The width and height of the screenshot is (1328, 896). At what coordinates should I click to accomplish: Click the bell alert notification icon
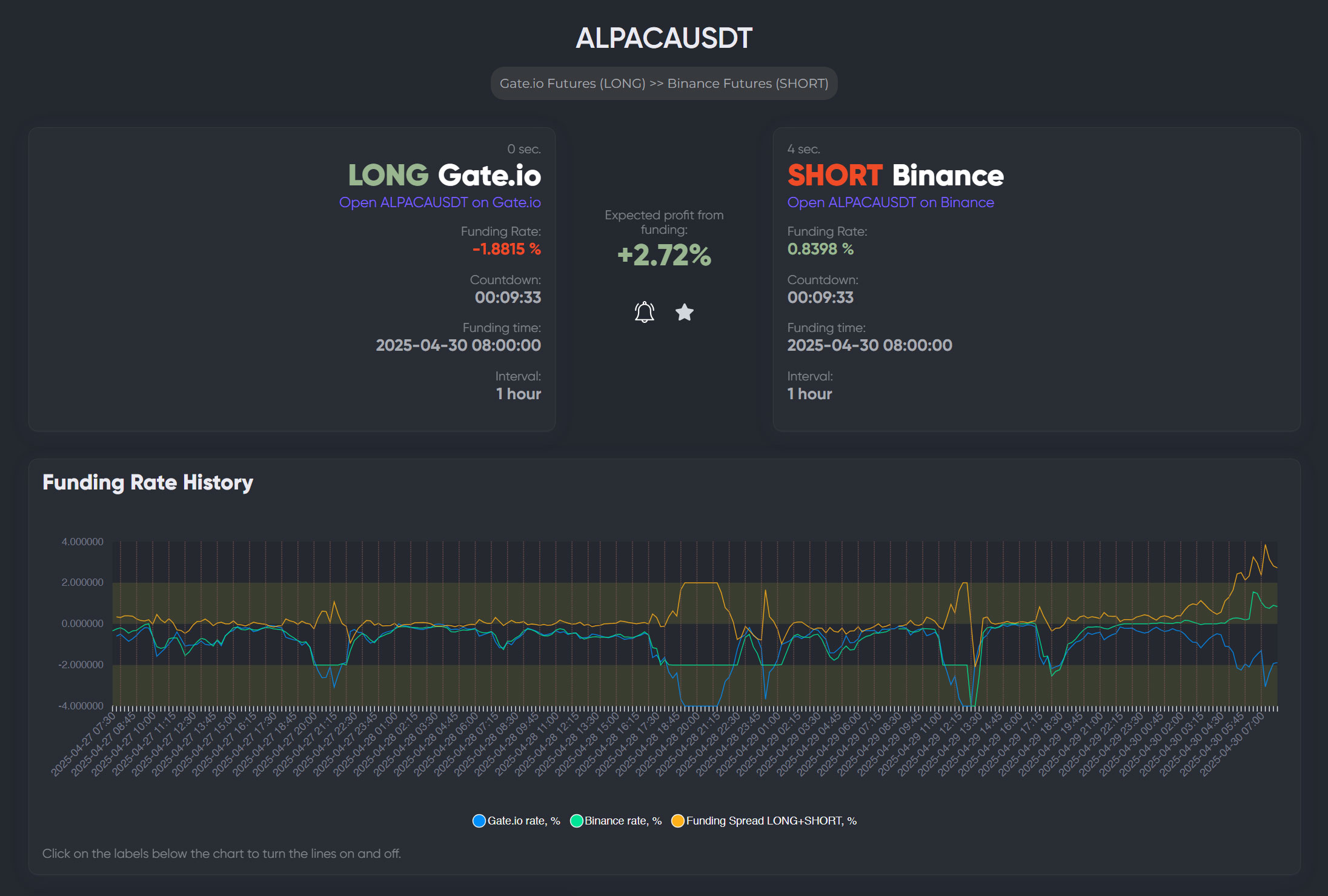(x=644, y=312)
